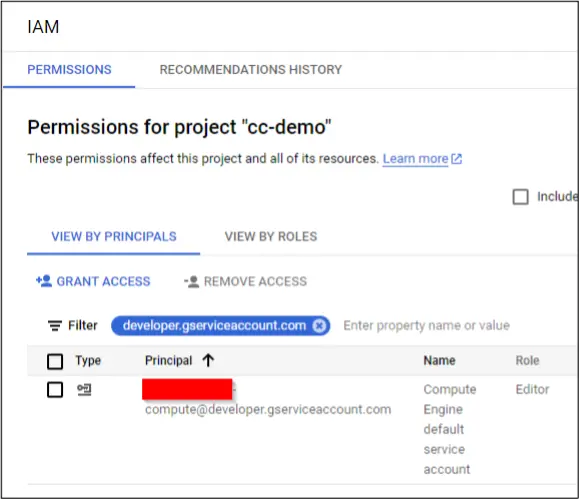Click the service account type icon
Screen dimensions: 580x500
[x=84, y=390]
